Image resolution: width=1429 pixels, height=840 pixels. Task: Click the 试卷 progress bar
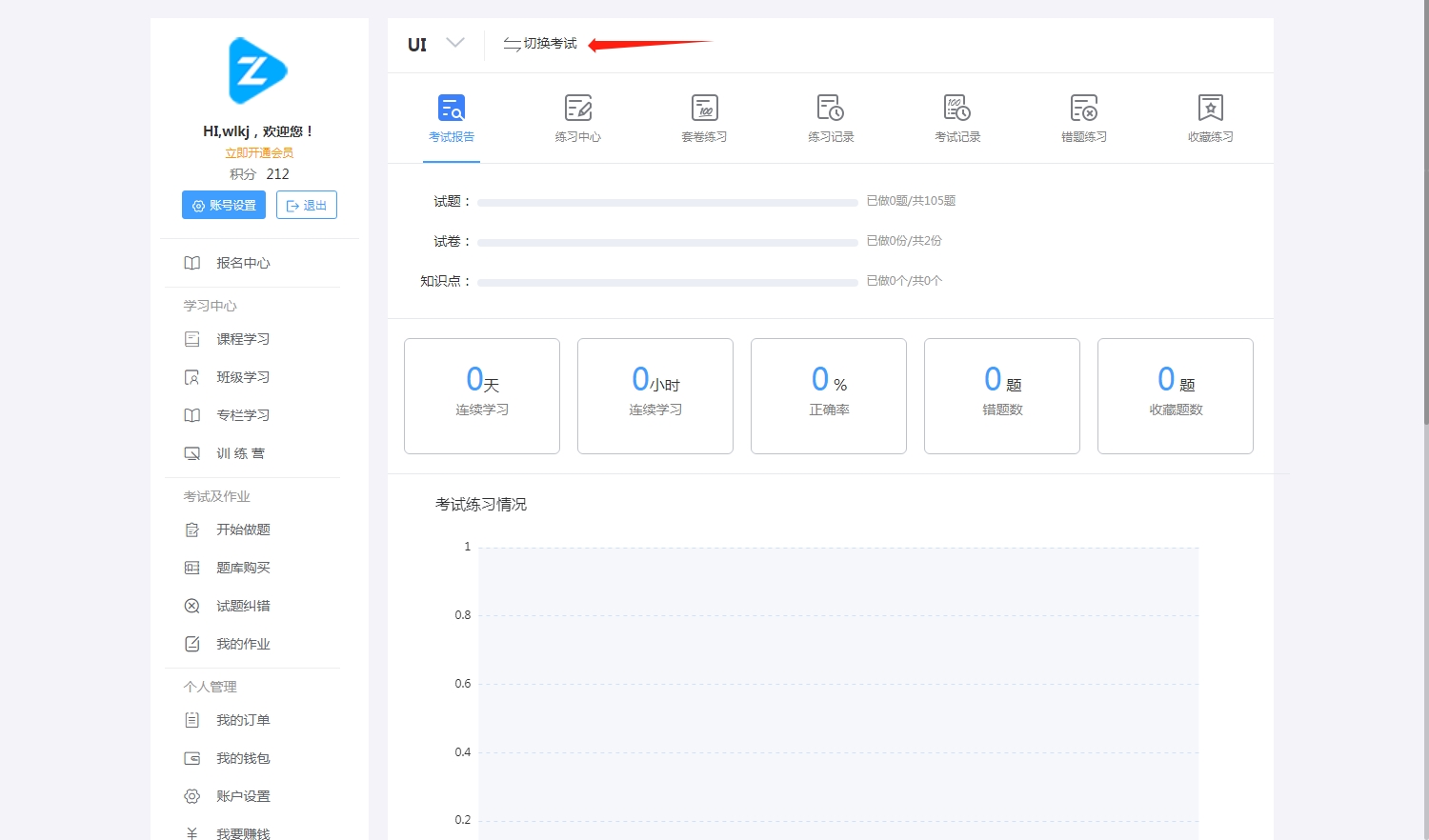point(668,242)
